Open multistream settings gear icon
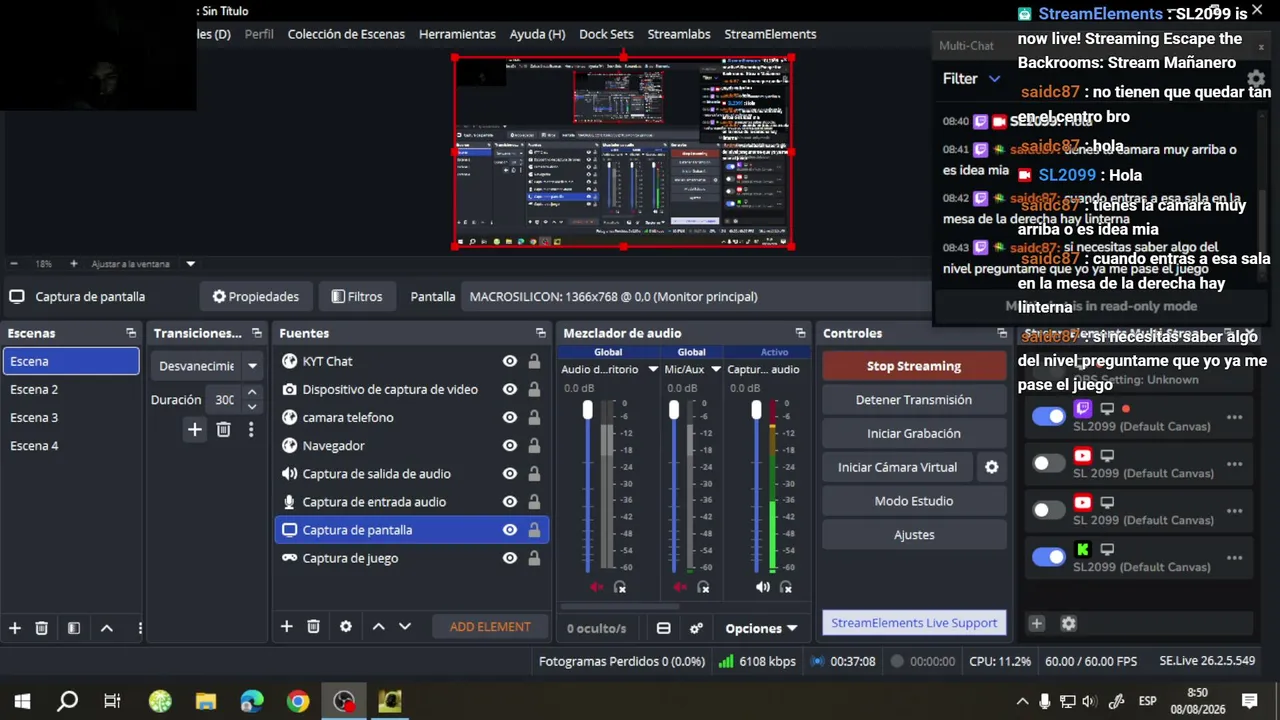Image resolution: width=1280 pixels, height=720 pixels. tap(1068, 623)
